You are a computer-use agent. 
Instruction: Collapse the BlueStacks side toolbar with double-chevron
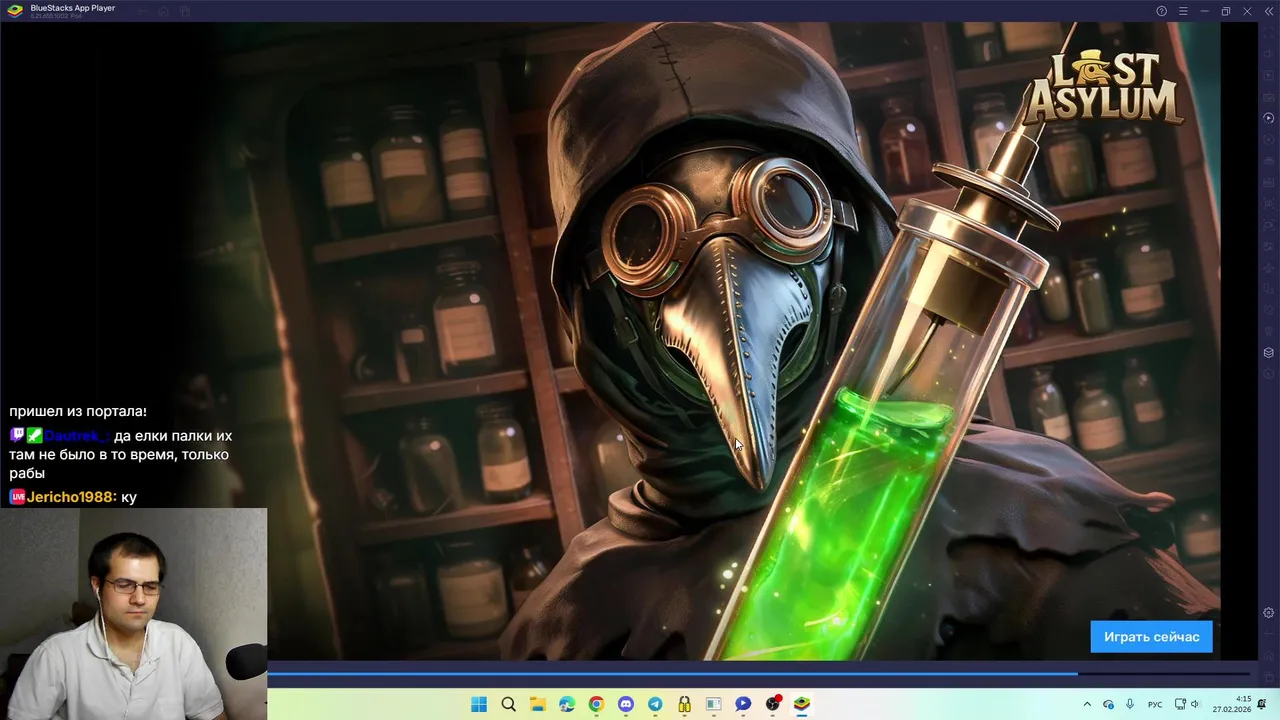point(1269,11)
